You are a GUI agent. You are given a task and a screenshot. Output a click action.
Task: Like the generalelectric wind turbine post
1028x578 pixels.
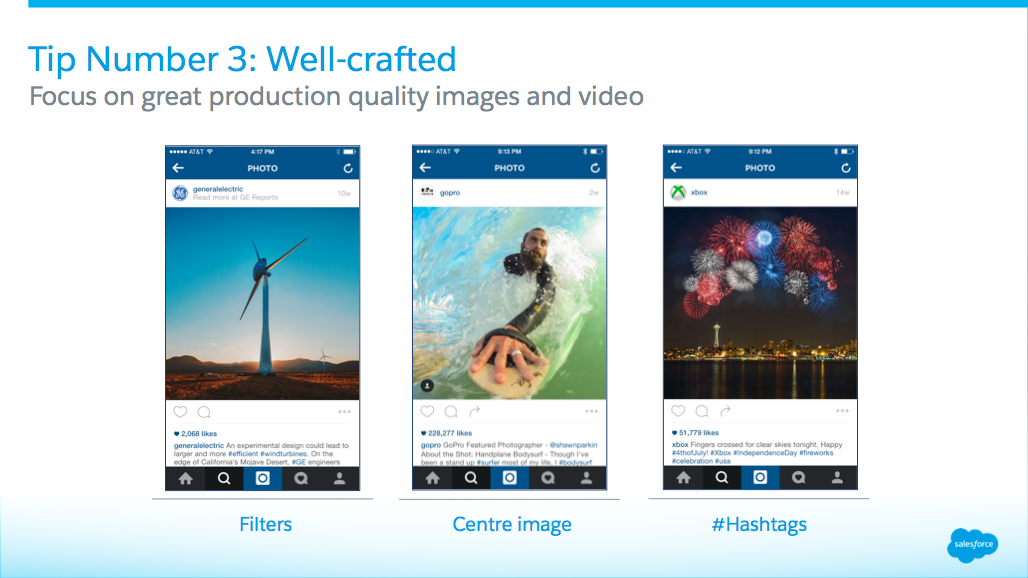pyautogui.click(x=180, y=412)
